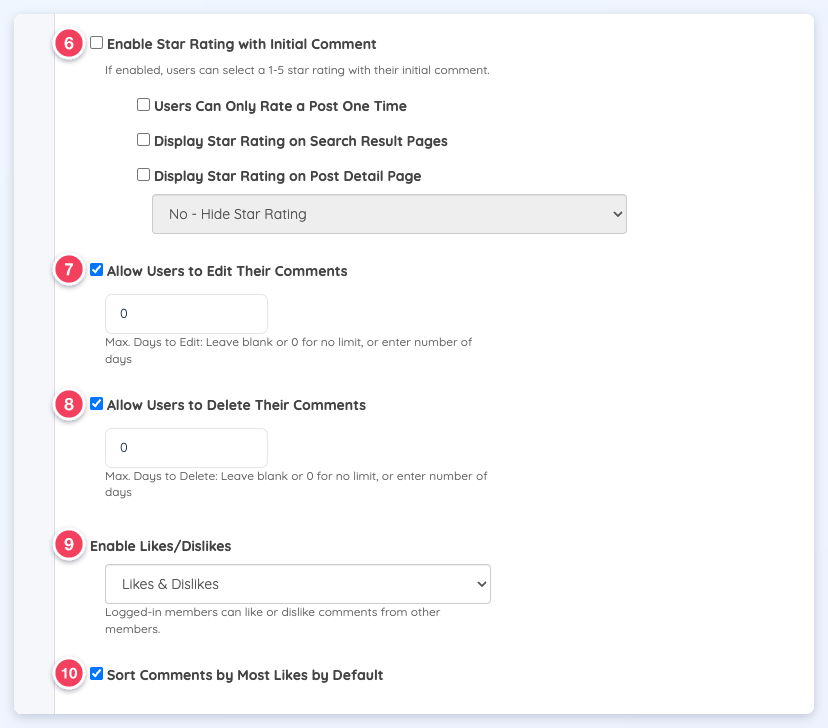Click the Enable Star Rating with Initial Comment label

[x=241, y=44]
